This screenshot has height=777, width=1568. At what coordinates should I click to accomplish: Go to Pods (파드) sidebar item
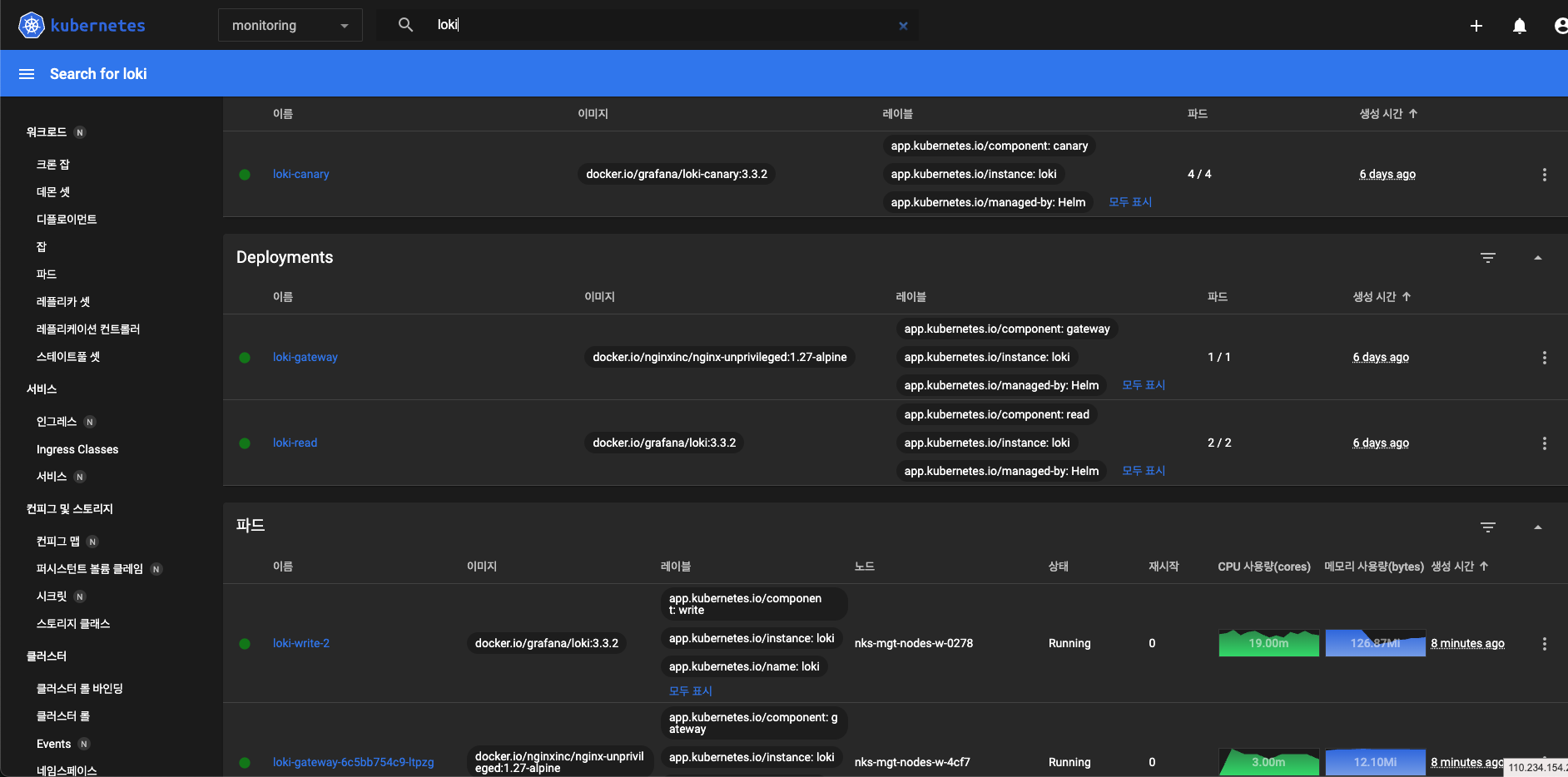47,275
